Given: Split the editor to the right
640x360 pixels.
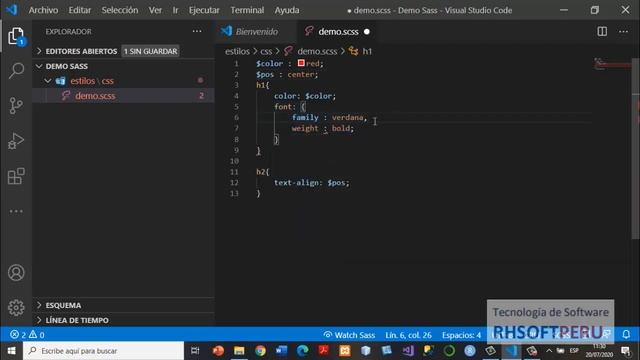Looking at the screenshot, I should pos(602,31).
